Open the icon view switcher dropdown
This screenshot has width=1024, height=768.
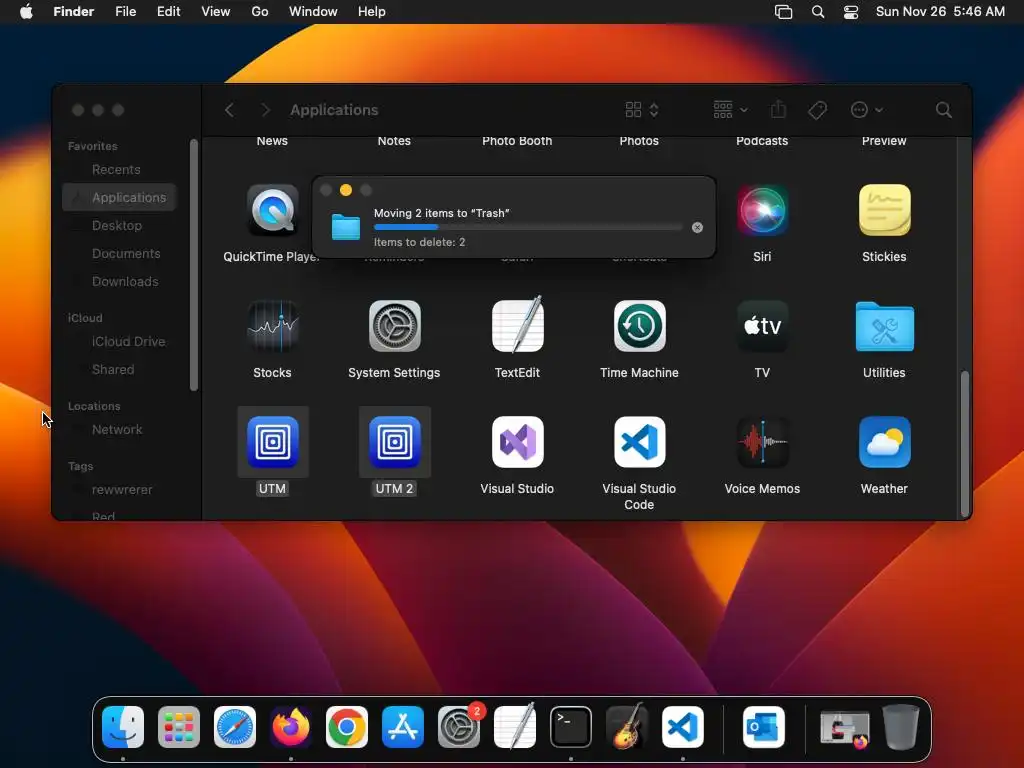tap(642, 110)
